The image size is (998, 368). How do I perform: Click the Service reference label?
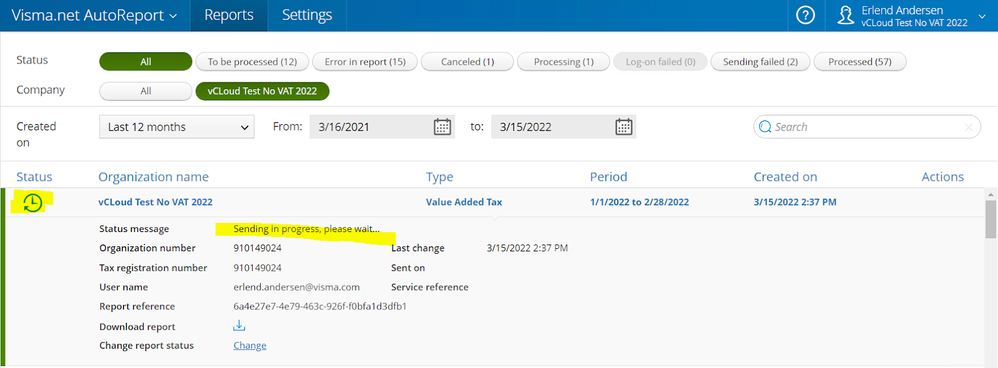(430, 287)
